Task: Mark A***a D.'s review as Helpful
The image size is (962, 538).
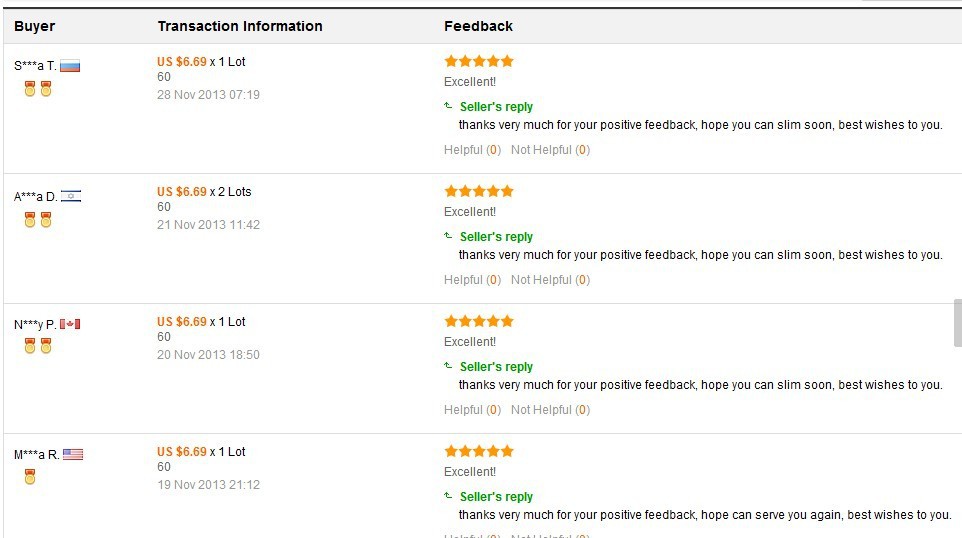Action: pos(472,280)
